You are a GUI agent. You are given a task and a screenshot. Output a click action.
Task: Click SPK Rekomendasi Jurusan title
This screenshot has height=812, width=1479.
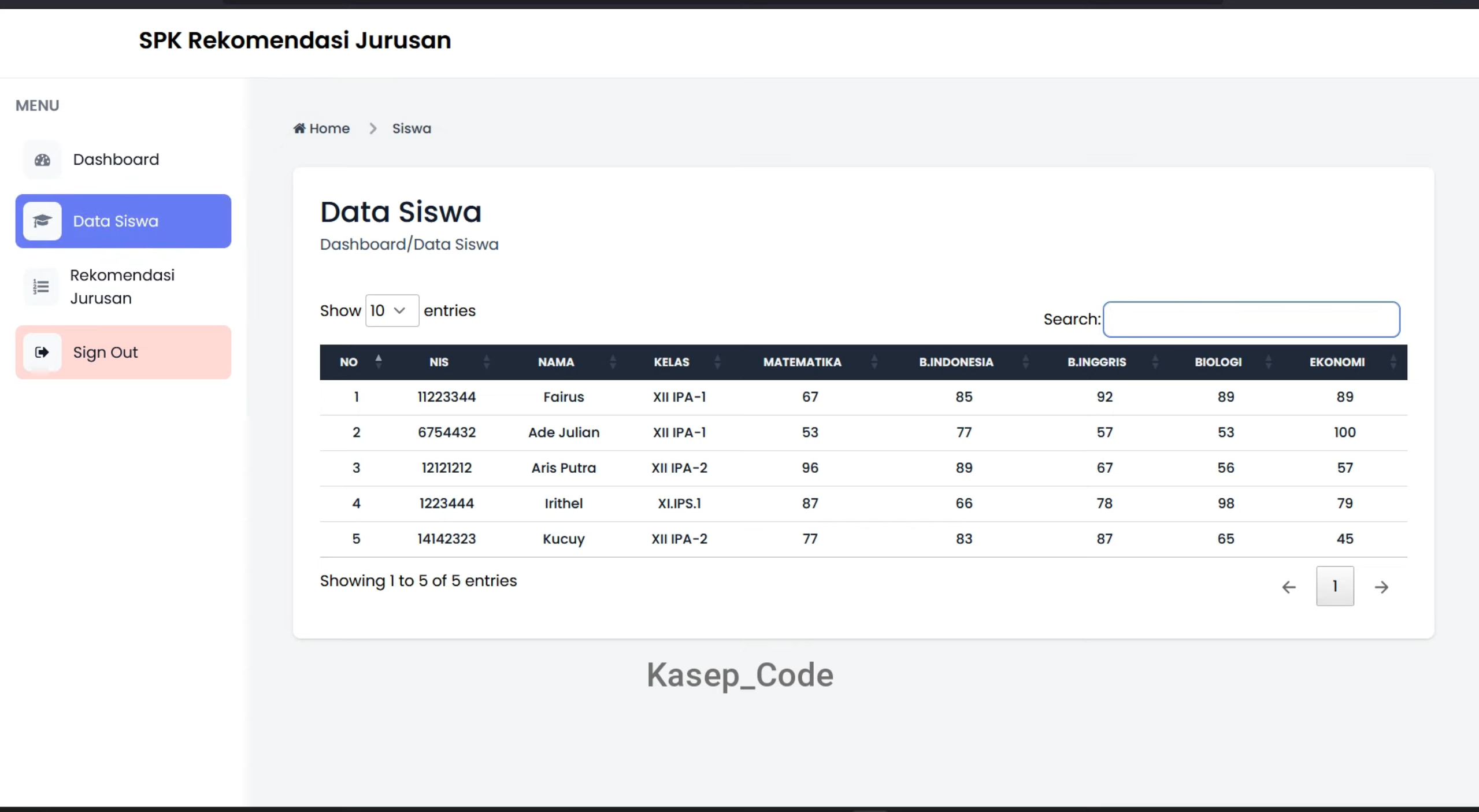(295, 40)
